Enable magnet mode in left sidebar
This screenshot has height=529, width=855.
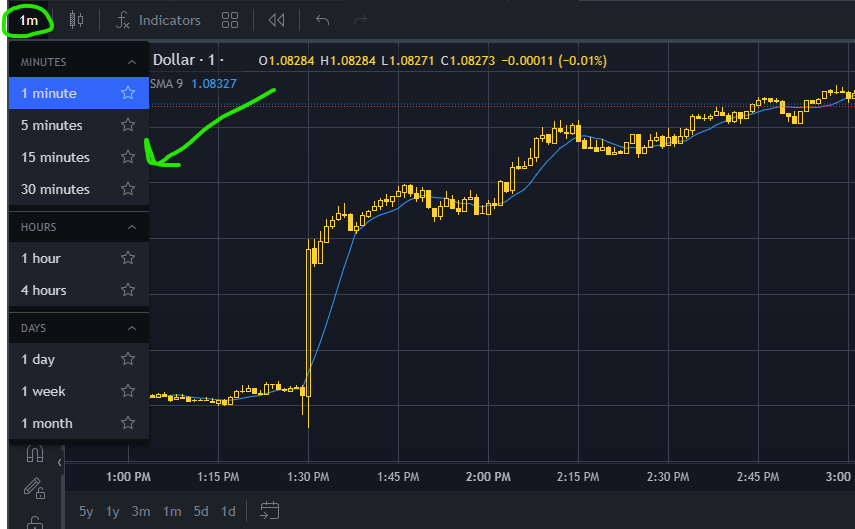[34, 455]
